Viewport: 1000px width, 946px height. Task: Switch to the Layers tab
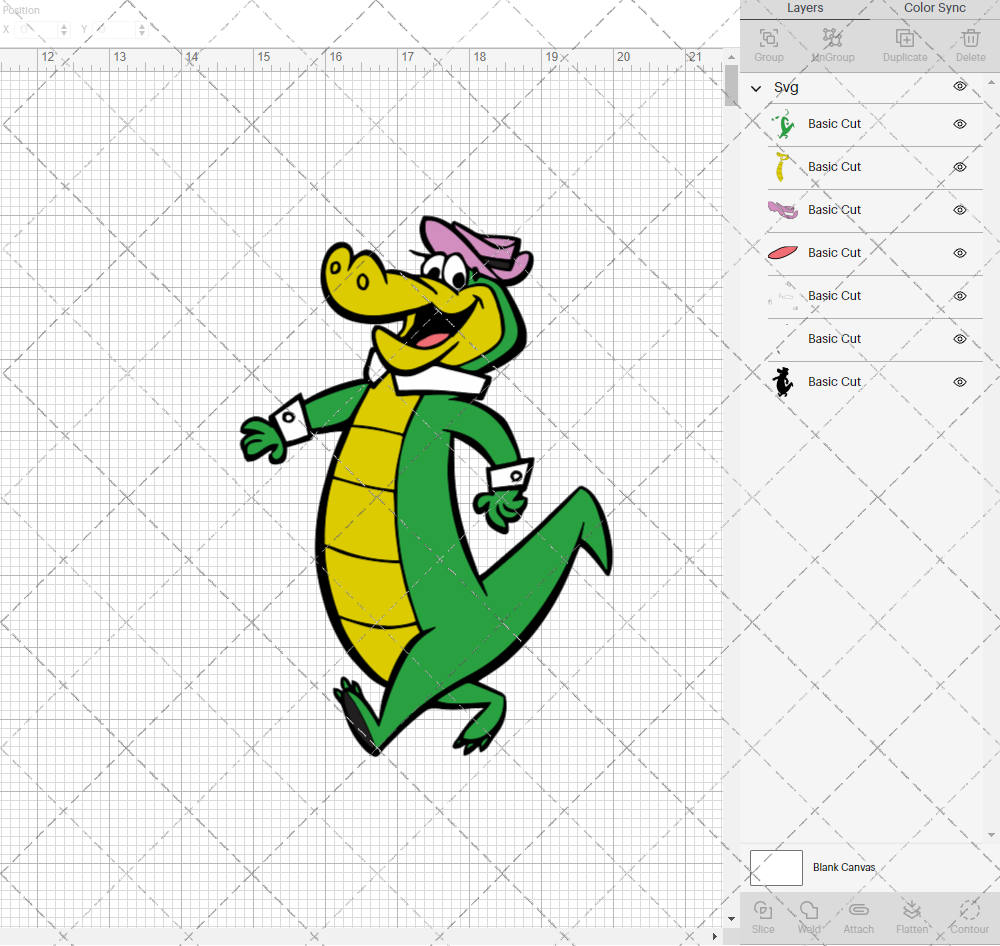(x=805, y=8)
